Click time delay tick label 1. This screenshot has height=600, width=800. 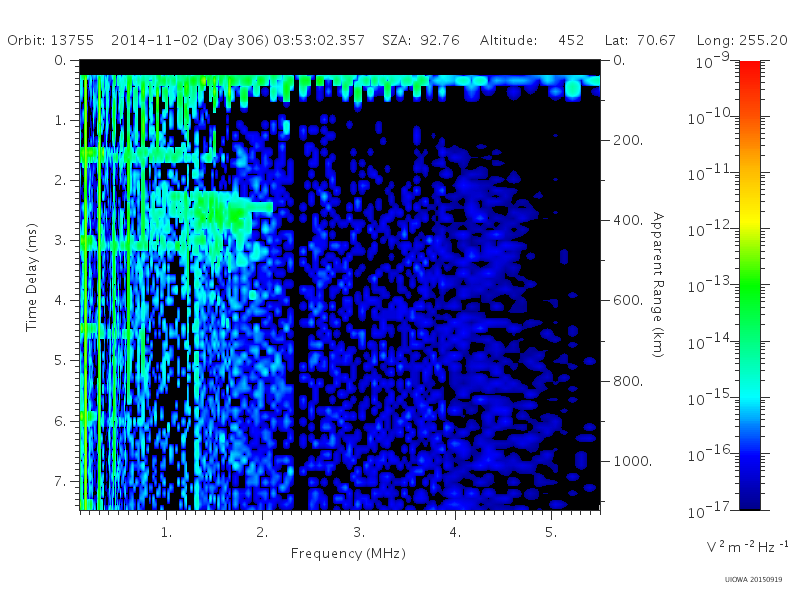[60, 120]
